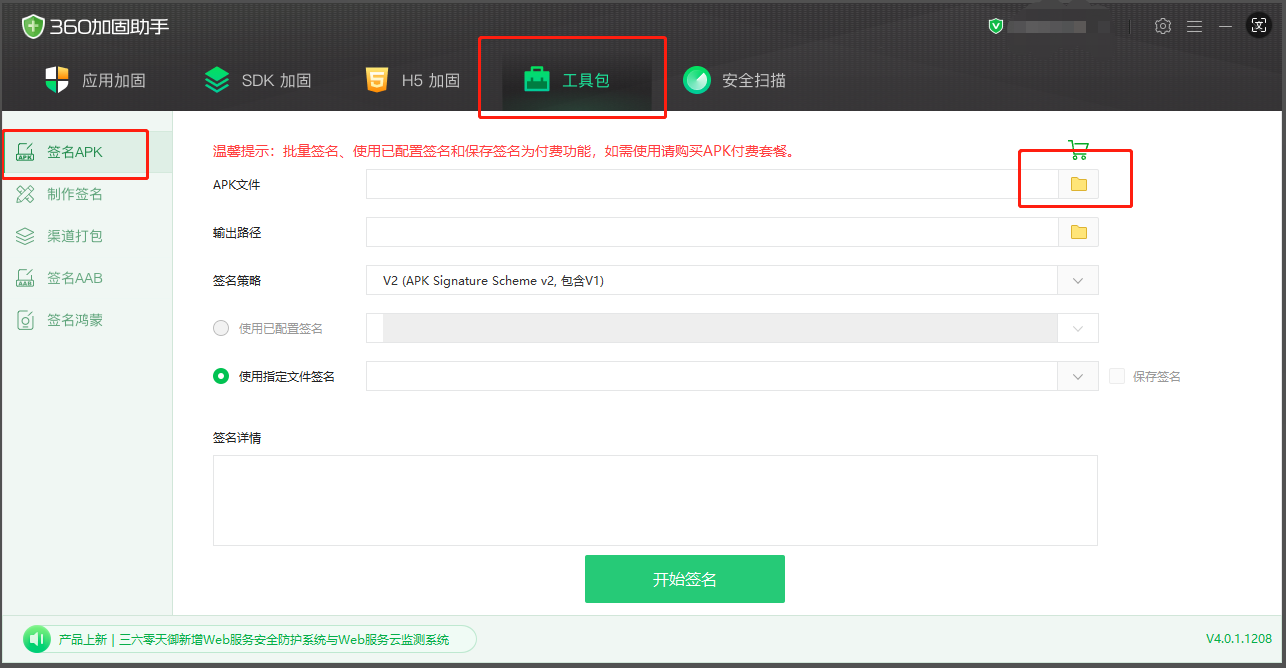Image resolution: width=1286 pixels, height=668 pixels.
Task: Open the 产品上新 news link
Action: [x=254, y=639]
